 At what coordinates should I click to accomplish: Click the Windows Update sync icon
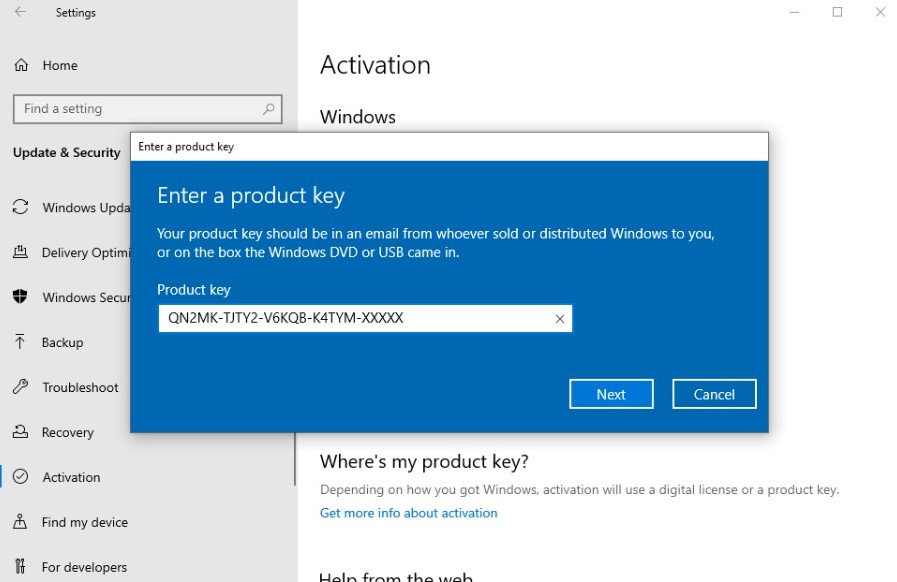pos(21,207)
